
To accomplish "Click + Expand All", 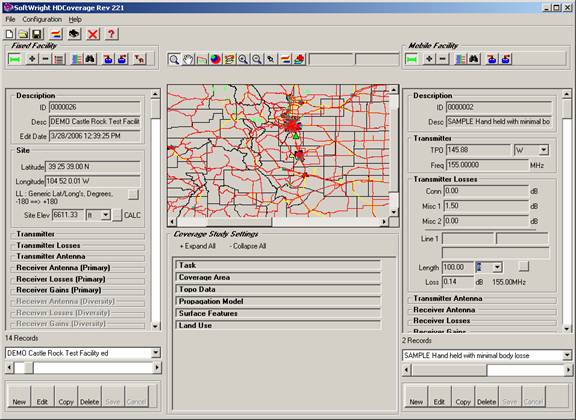I will [x=198, y=246].
